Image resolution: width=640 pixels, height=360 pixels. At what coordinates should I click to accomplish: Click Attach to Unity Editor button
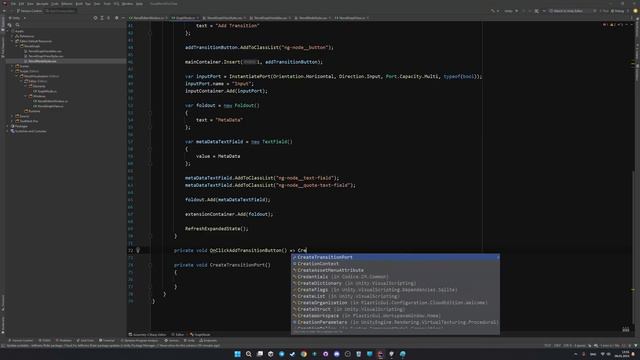click(x=566, y=11)
